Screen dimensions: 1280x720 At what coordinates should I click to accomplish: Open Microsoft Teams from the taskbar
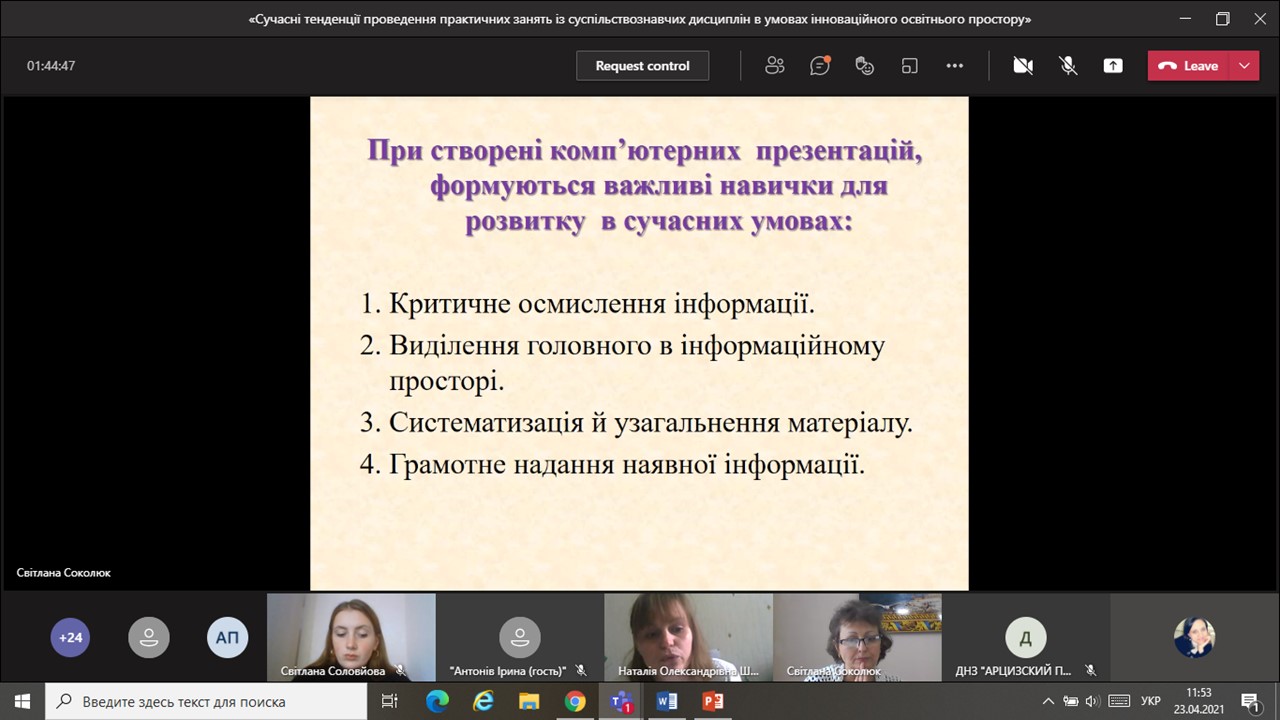tap(621, 701)
